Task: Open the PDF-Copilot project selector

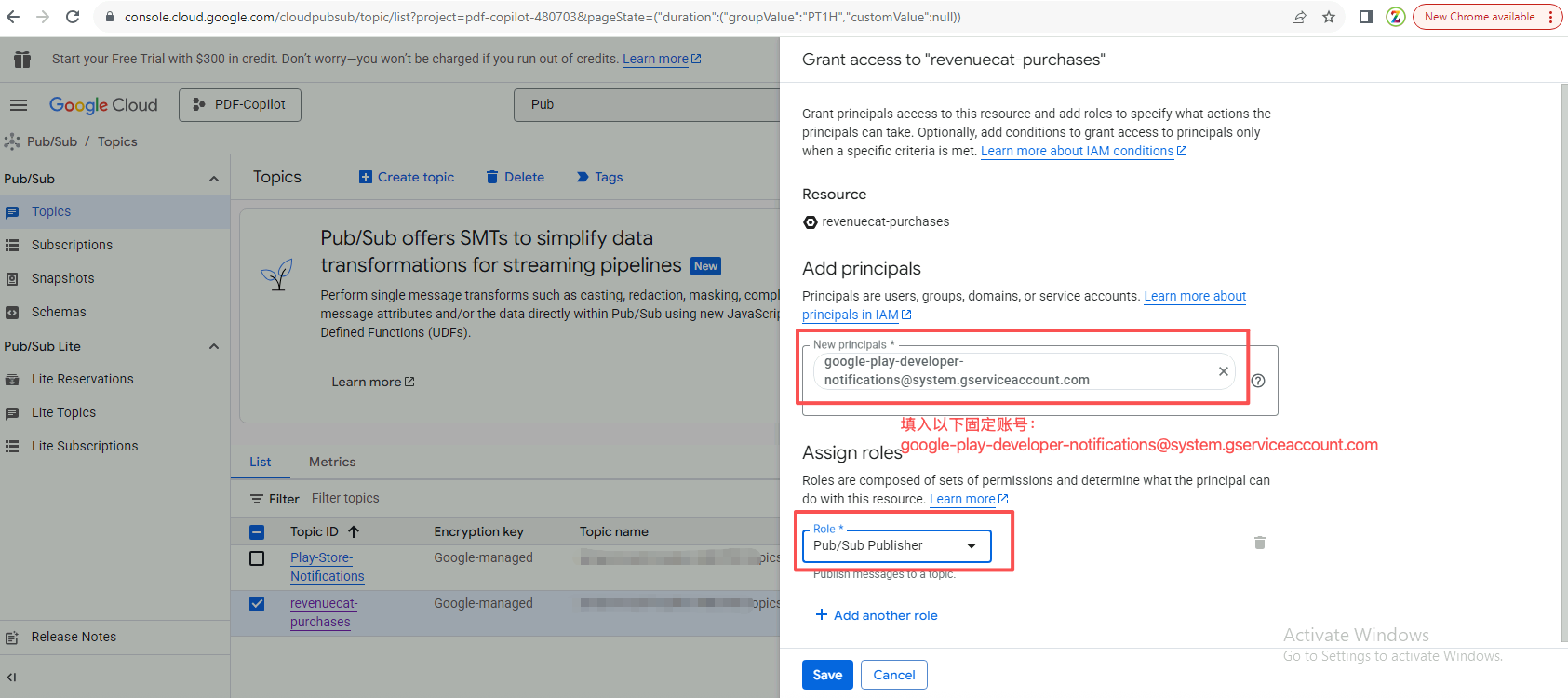Action: [240, 104]
